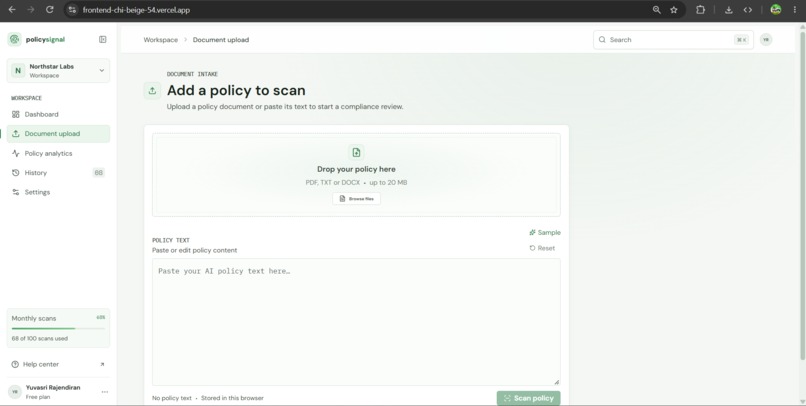806x406 pixels.
Task: Click the '68 of 100 scans used' text
Action: tap(40, 339)
